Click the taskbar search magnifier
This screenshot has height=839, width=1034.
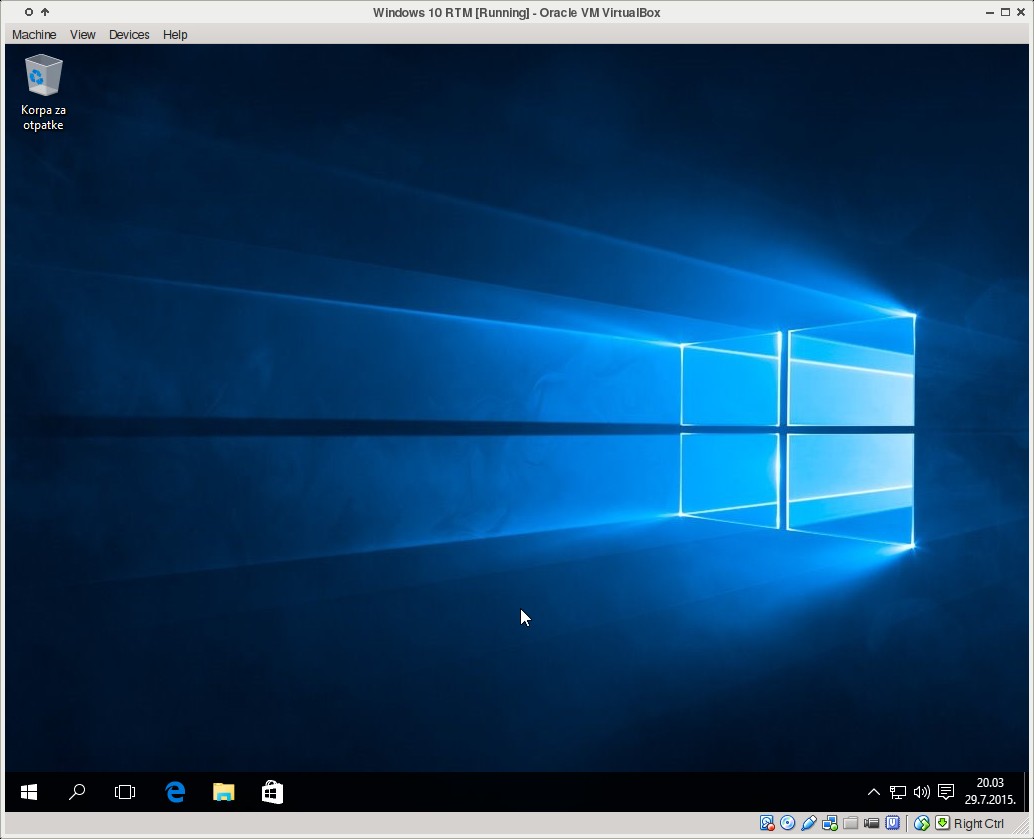(77, 792)
